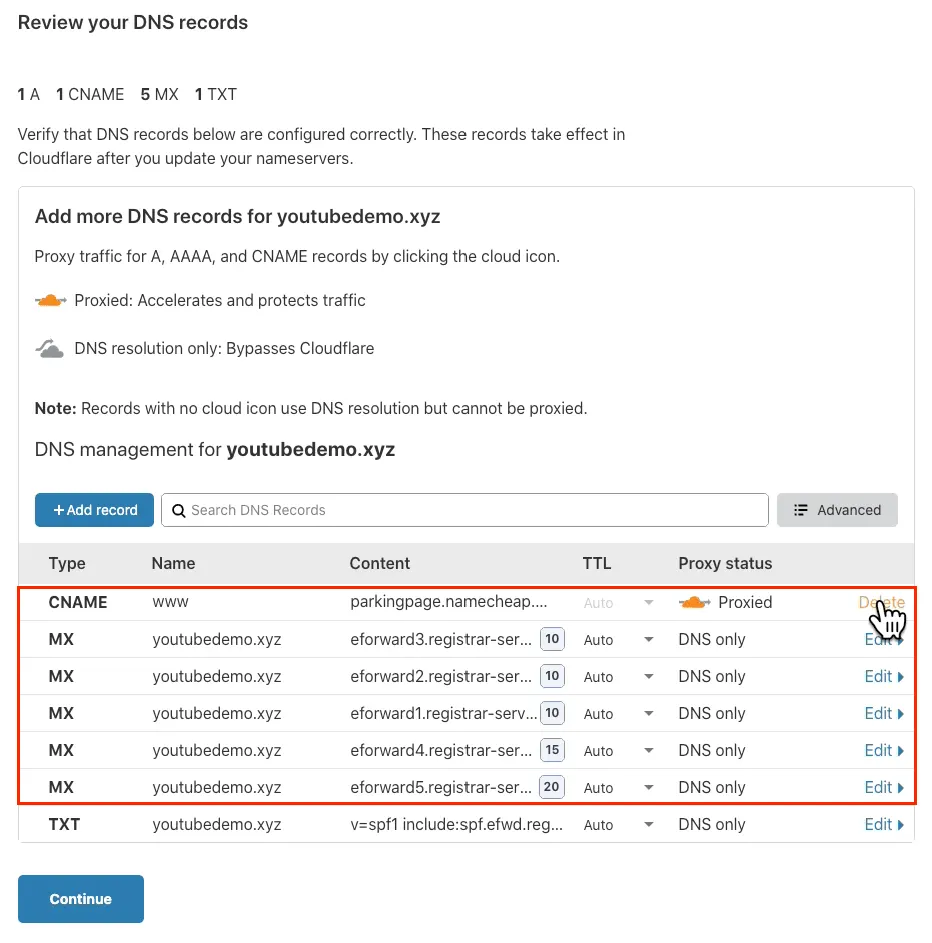This screenshot has height=943, width=932.
Task: Click the priority 10 badge on eforward3 row
Action: click(x=552, y=639)
